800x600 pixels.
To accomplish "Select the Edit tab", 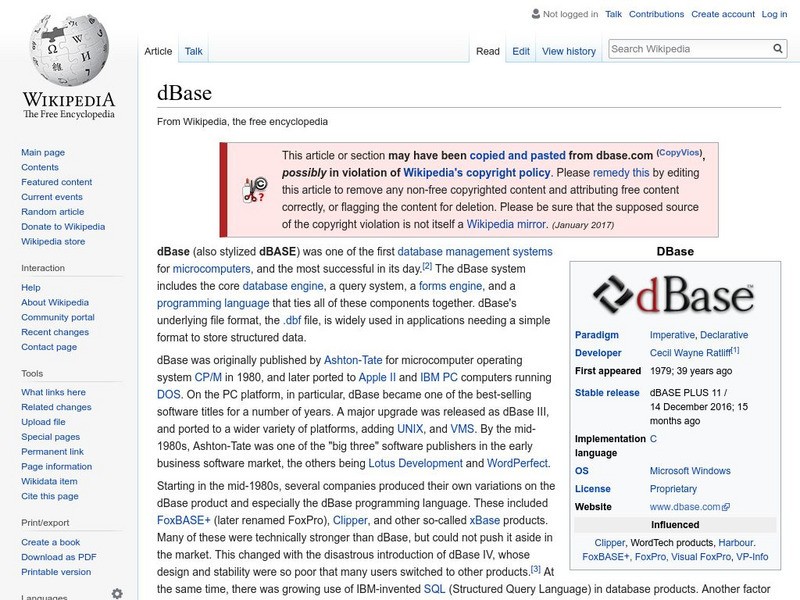I will (x=520, y=50).
